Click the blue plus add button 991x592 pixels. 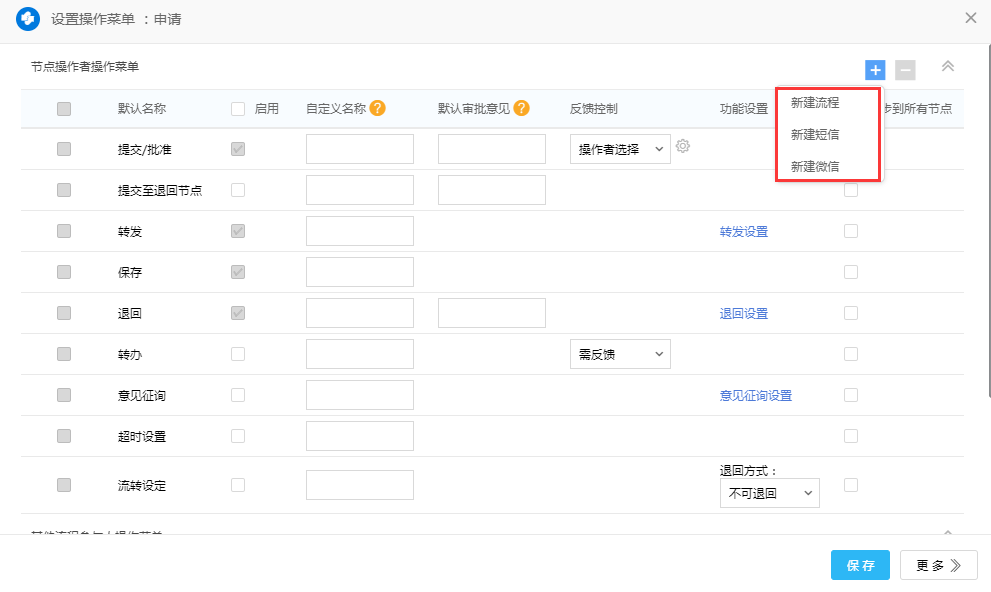[x=875, y=70]
